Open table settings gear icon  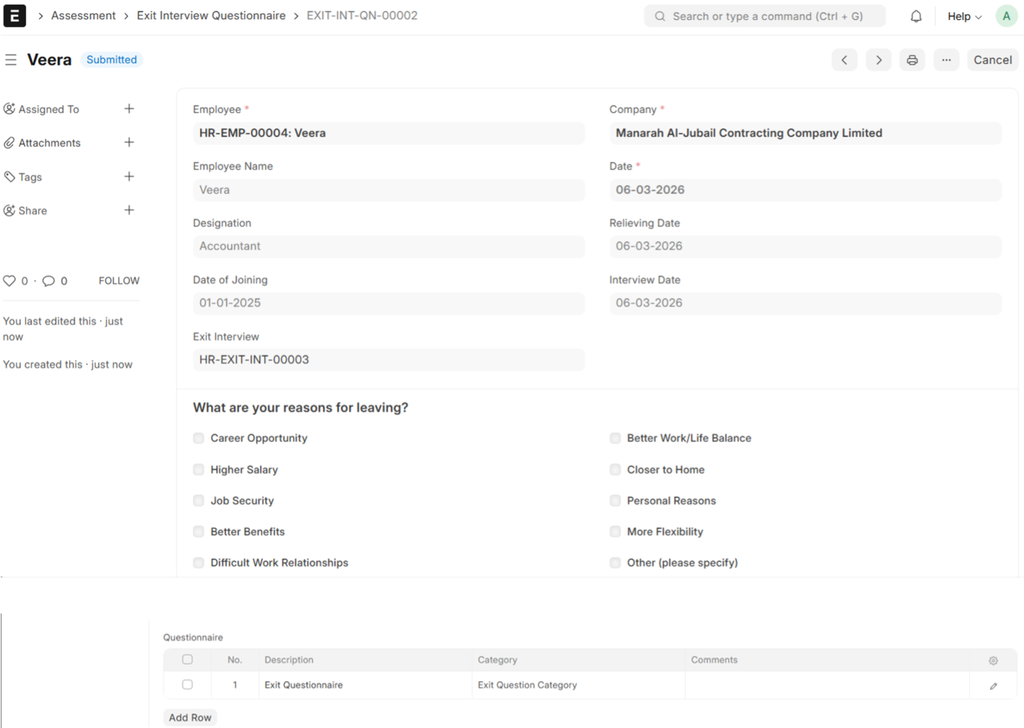[993, 661]
